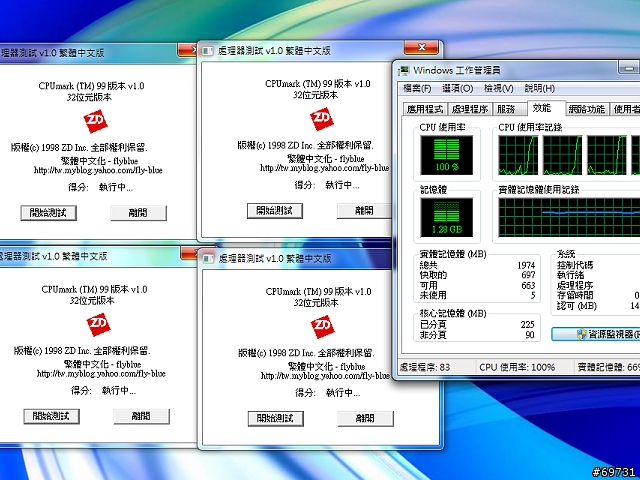The width and height of the screenshot is (640, 480).
Task: Click 開始測試 in the lower-right CPUmark window
Action: coord(276,418)
